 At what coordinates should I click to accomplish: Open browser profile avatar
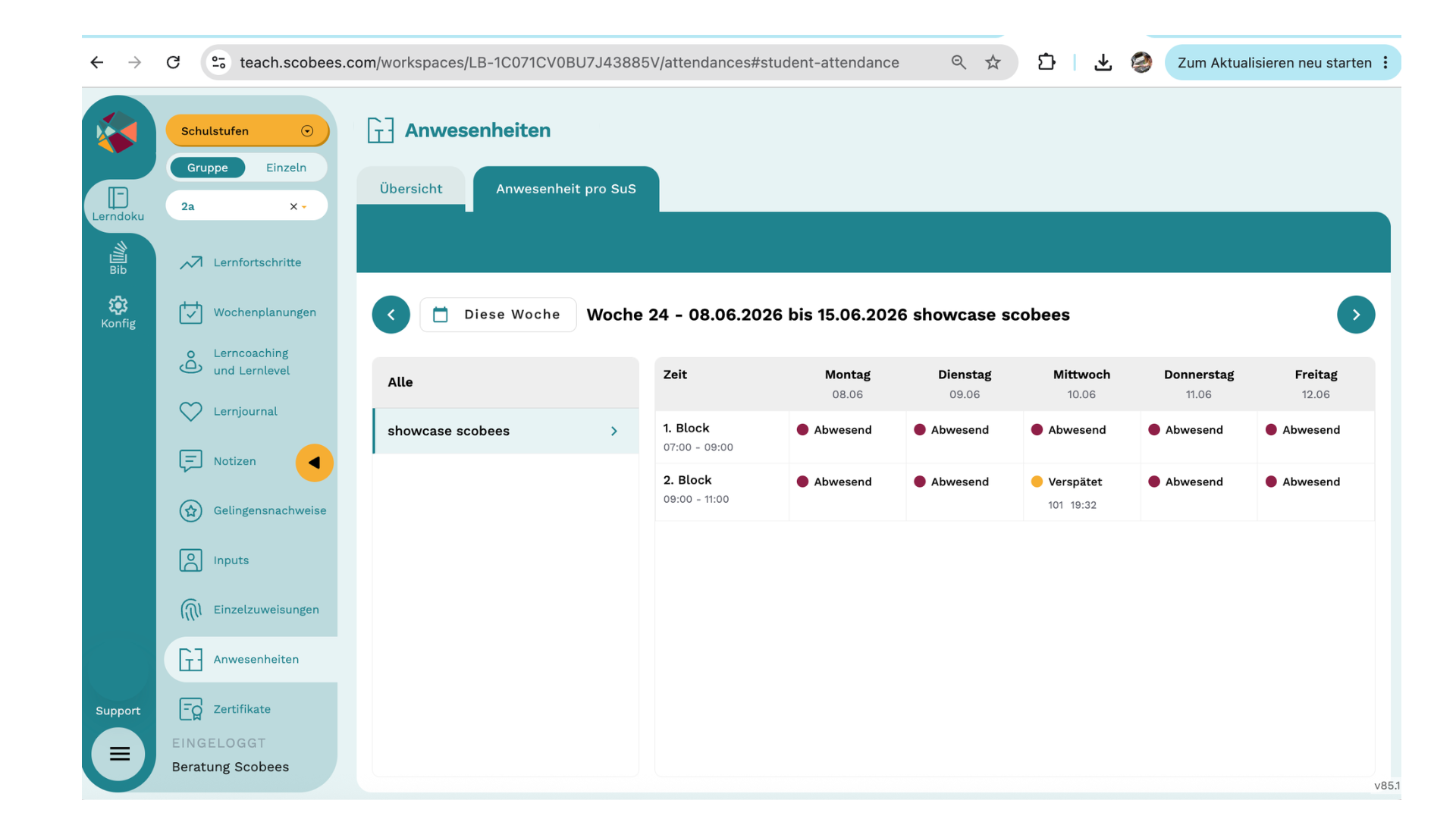point(1141,62)
